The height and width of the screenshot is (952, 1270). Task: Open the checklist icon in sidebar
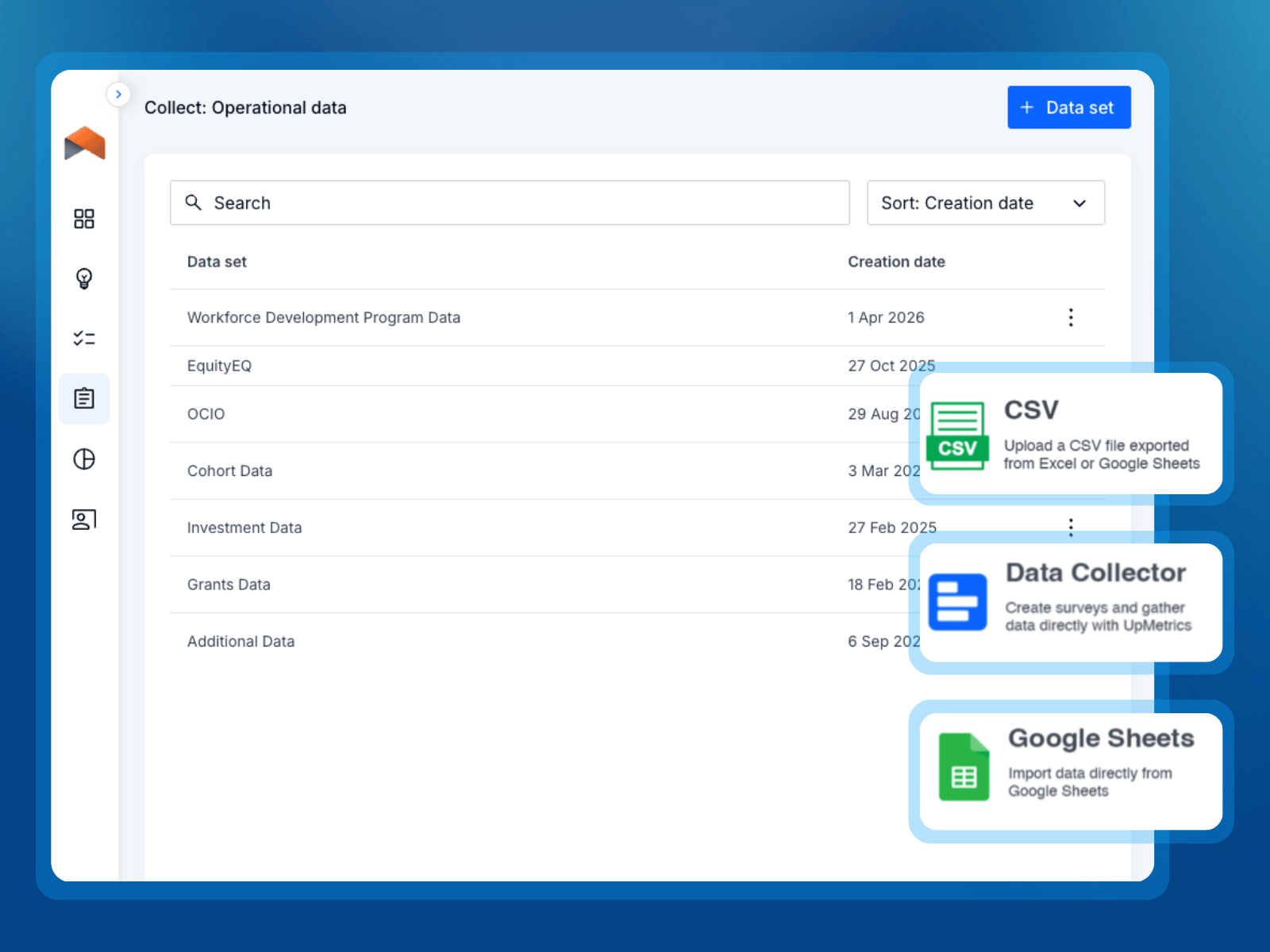pyautogui.click(x=84, y=339)
